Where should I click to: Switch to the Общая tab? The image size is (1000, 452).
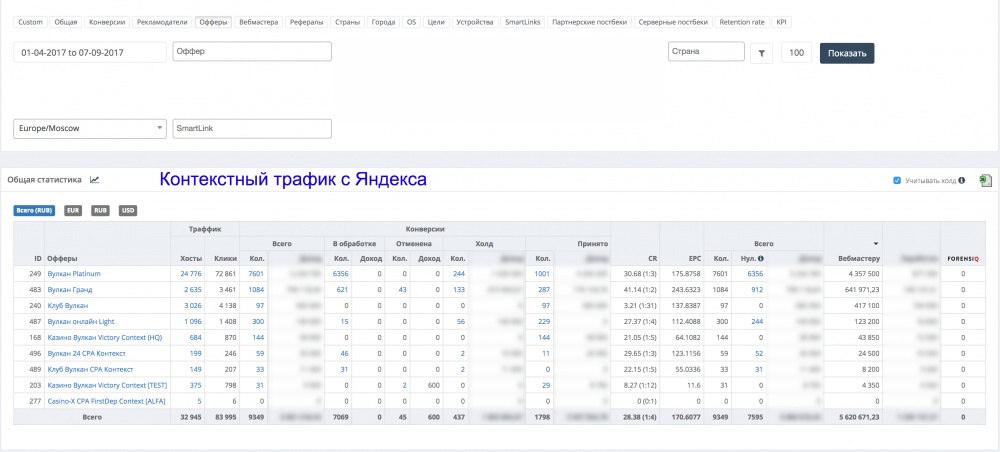click(x=66, y=22)
